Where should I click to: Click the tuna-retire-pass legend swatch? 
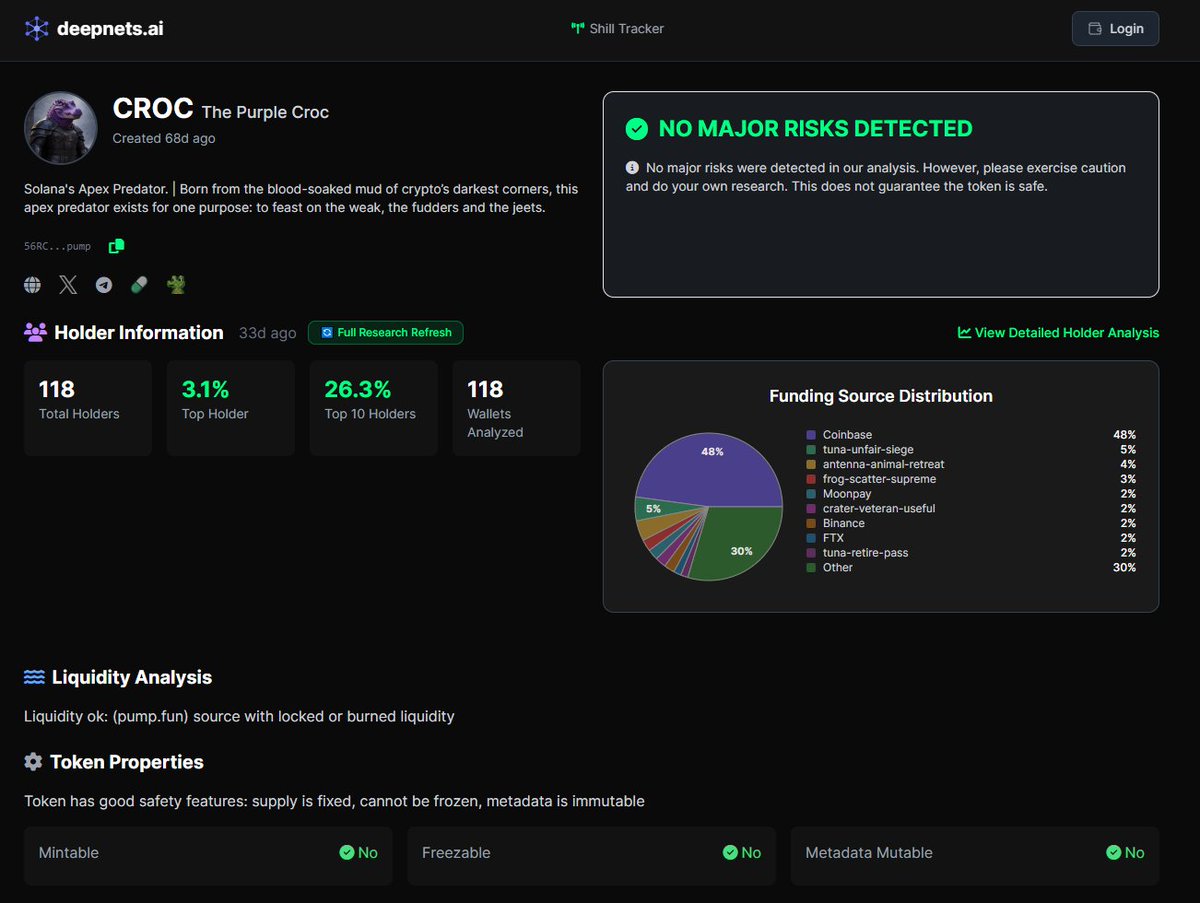tap(811, 552)
